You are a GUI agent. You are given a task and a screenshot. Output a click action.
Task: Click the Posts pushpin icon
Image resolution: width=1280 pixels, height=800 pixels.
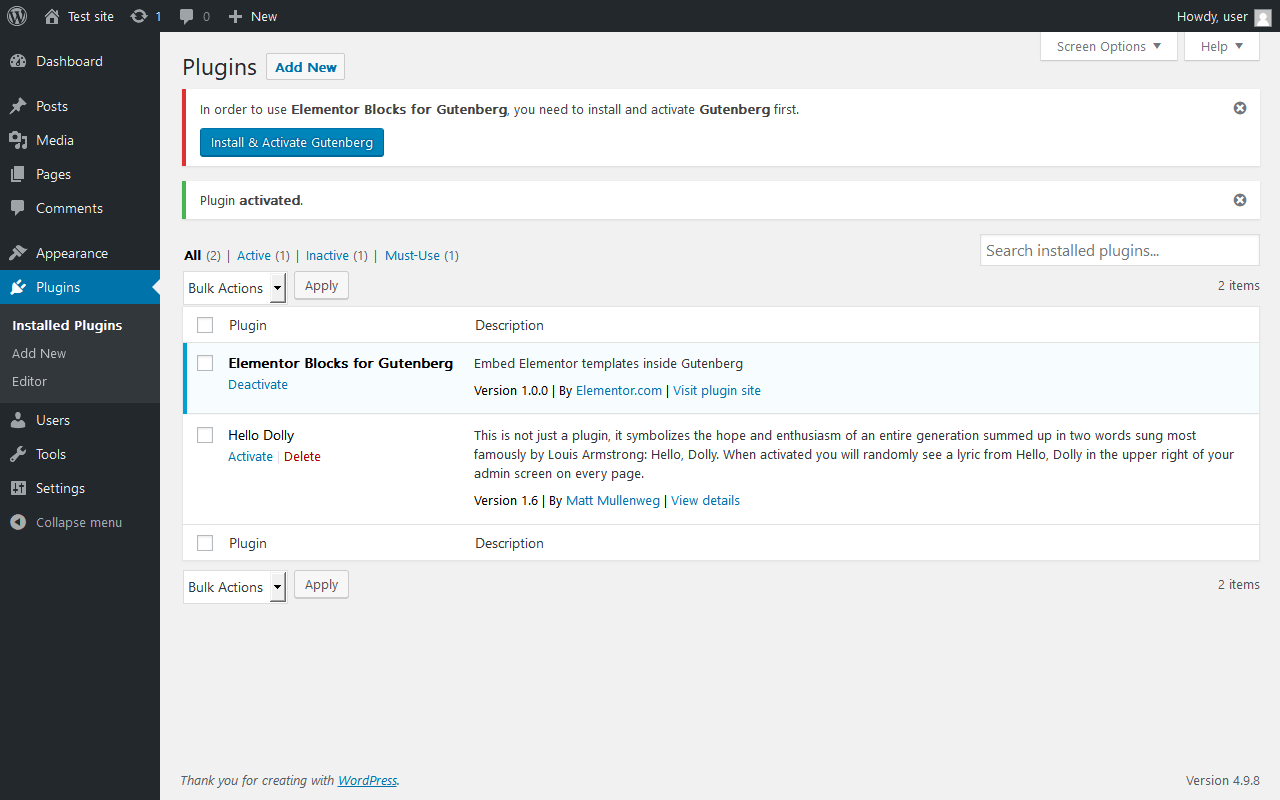(x=18, y=106)
